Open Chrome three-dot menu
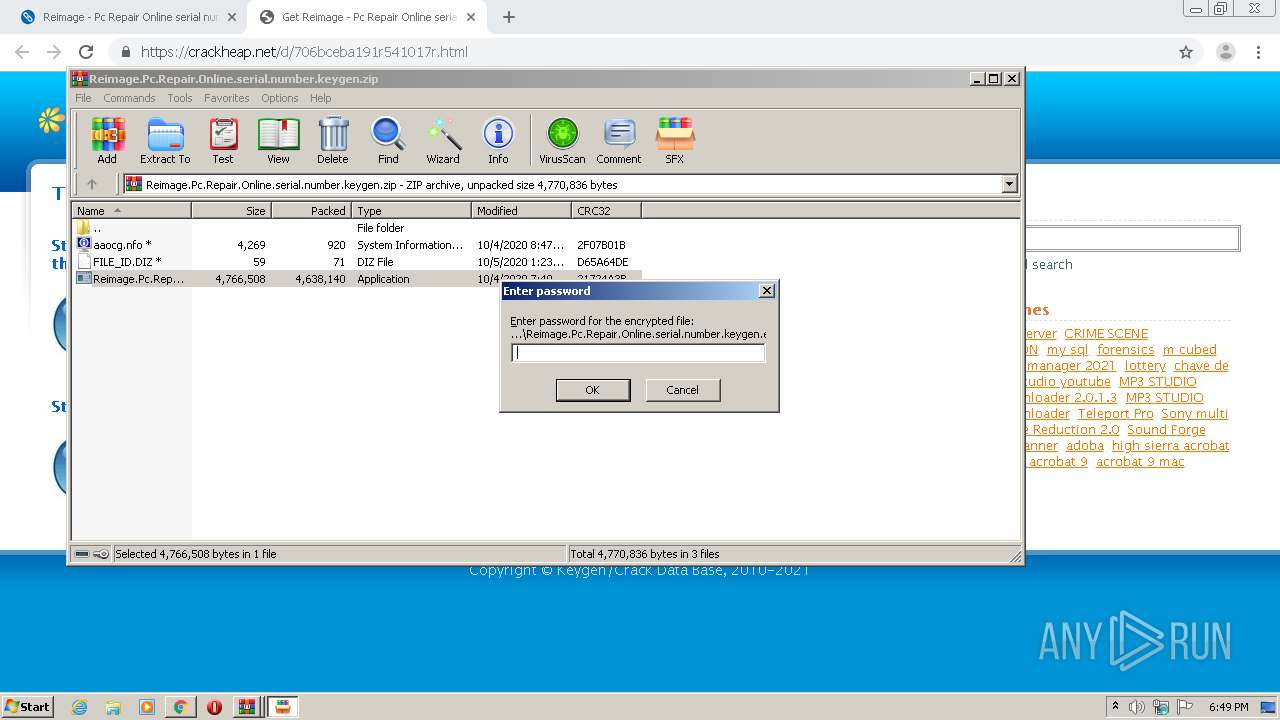The height and width of the screenshot is (720, 1280). click(1259, 52)
